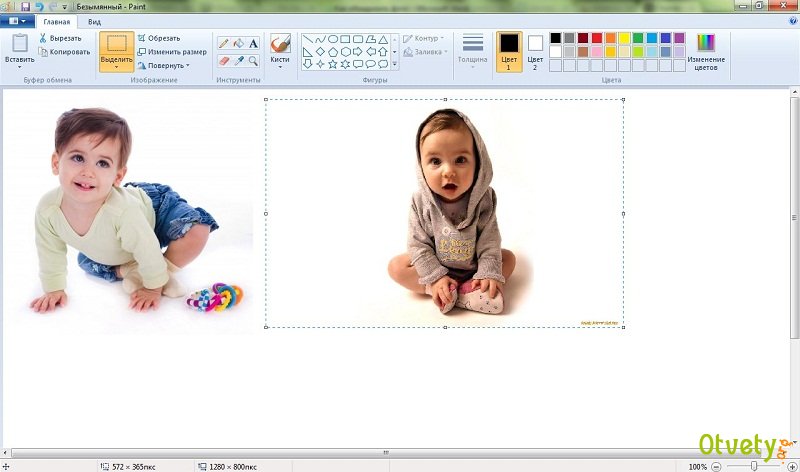Select the Text tool
Image resolution: width=800 pixels, height=472 pixels.
[x=253, y=43]
